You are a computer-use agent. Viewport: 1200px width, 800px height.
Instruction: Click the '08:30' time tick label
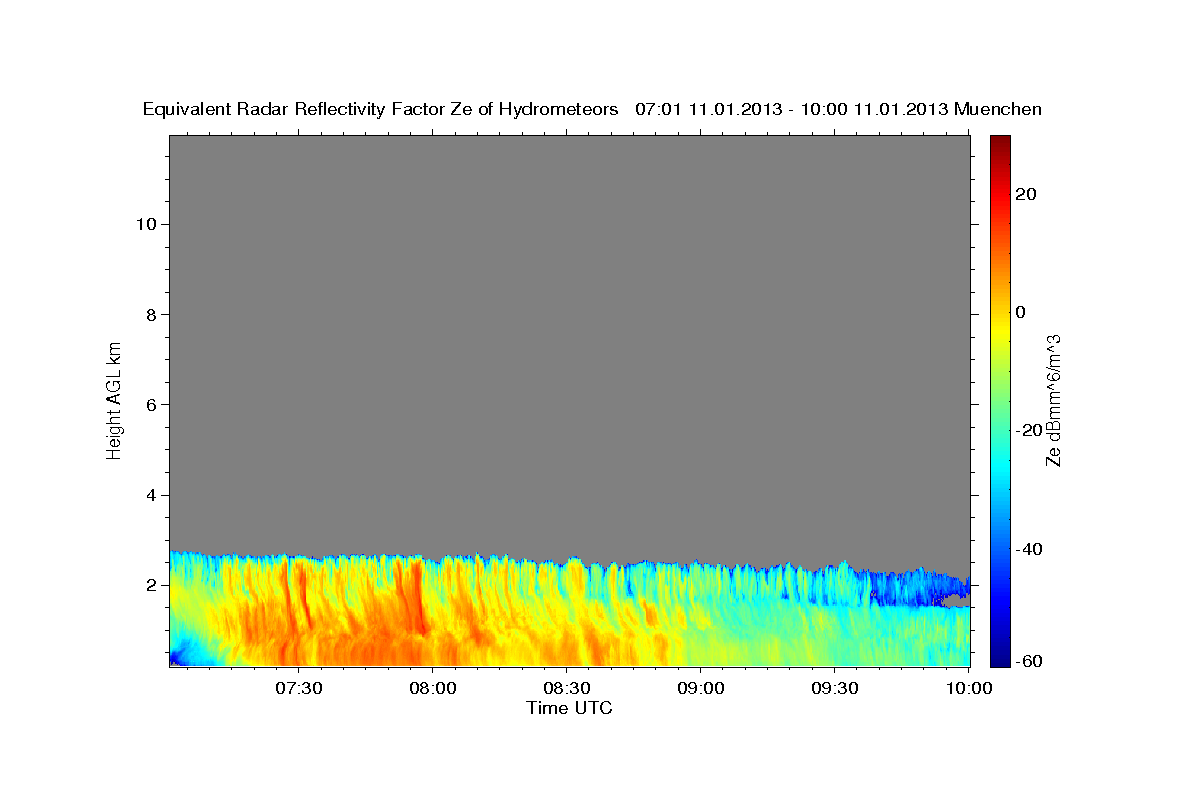[x=566, y=689]
